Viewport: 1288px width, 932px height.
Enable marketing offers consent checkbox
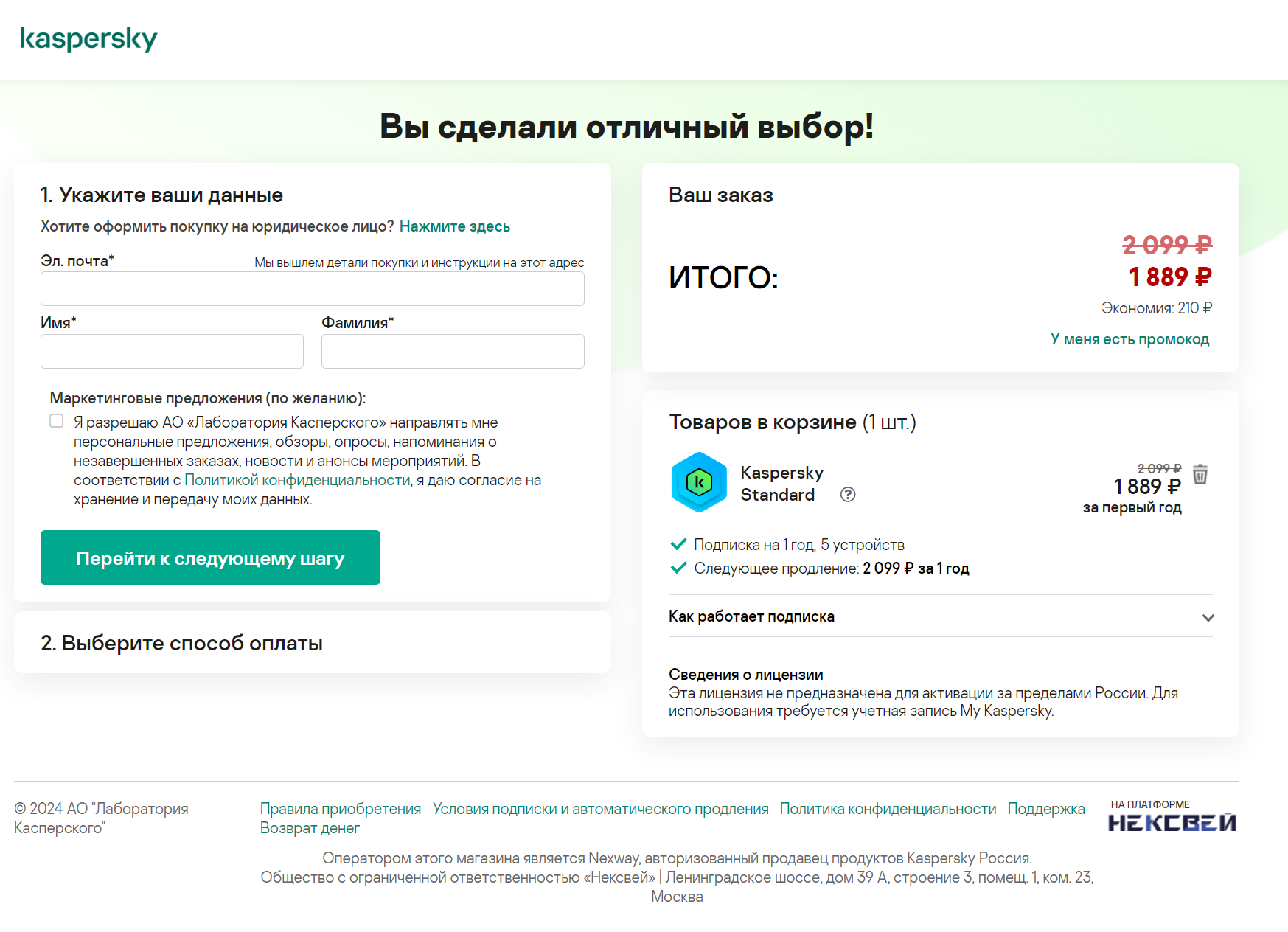coord(57,421)
